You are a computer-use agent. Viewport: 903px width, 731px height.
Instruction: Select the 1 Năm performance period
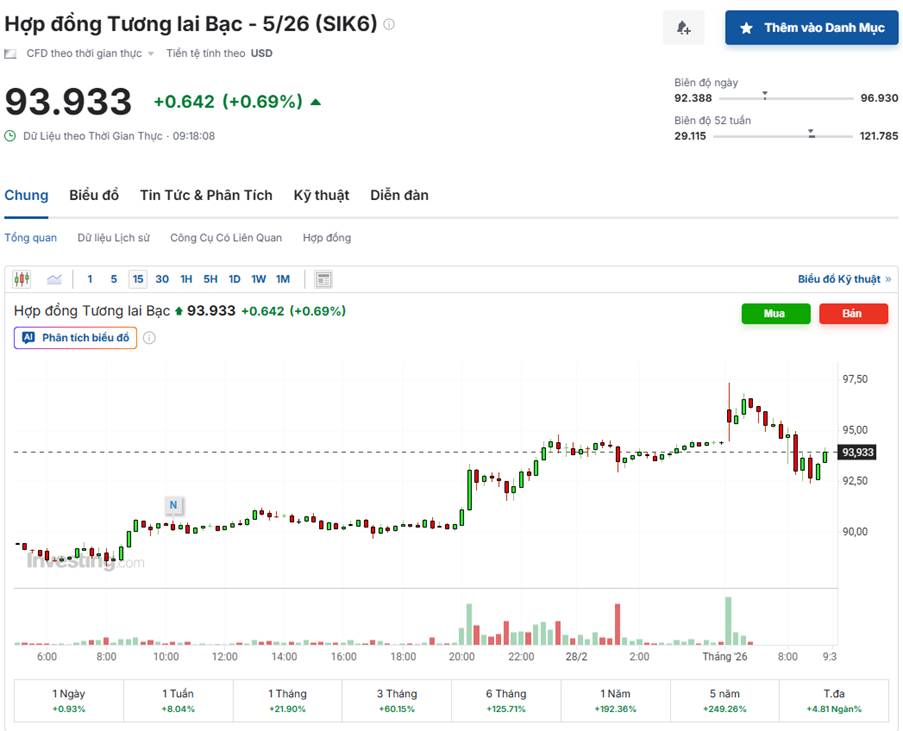(616, 701)
